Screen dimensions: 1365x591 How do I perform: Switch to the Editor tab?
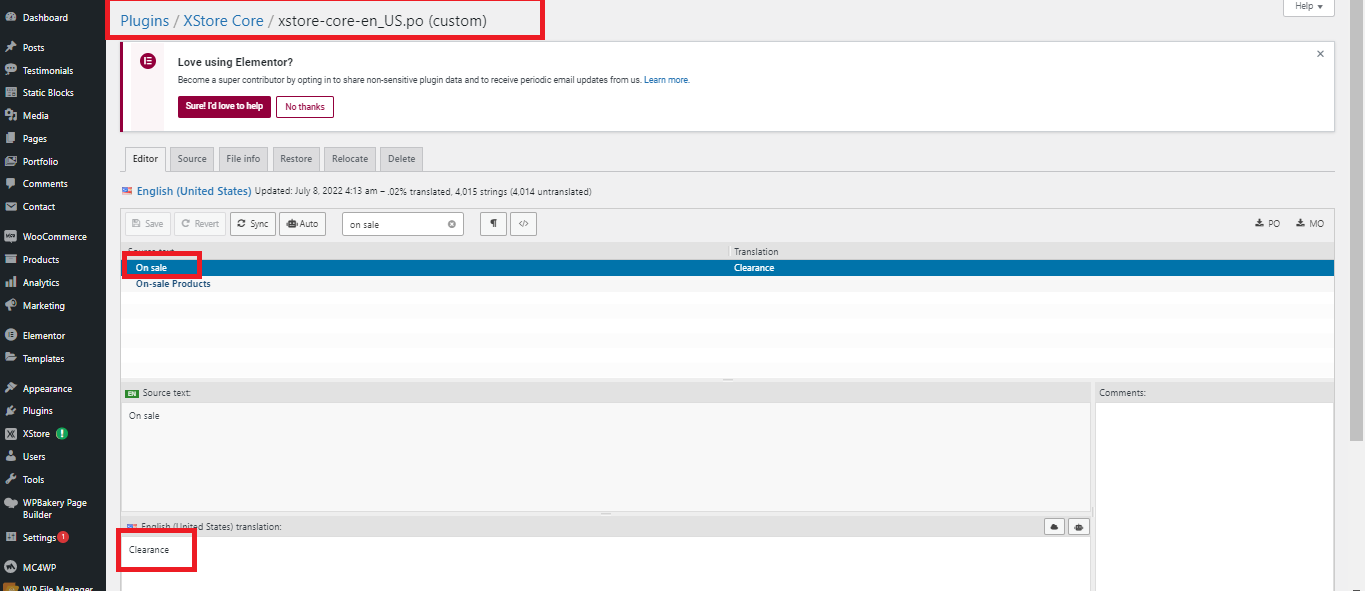[x=145, y=159]
